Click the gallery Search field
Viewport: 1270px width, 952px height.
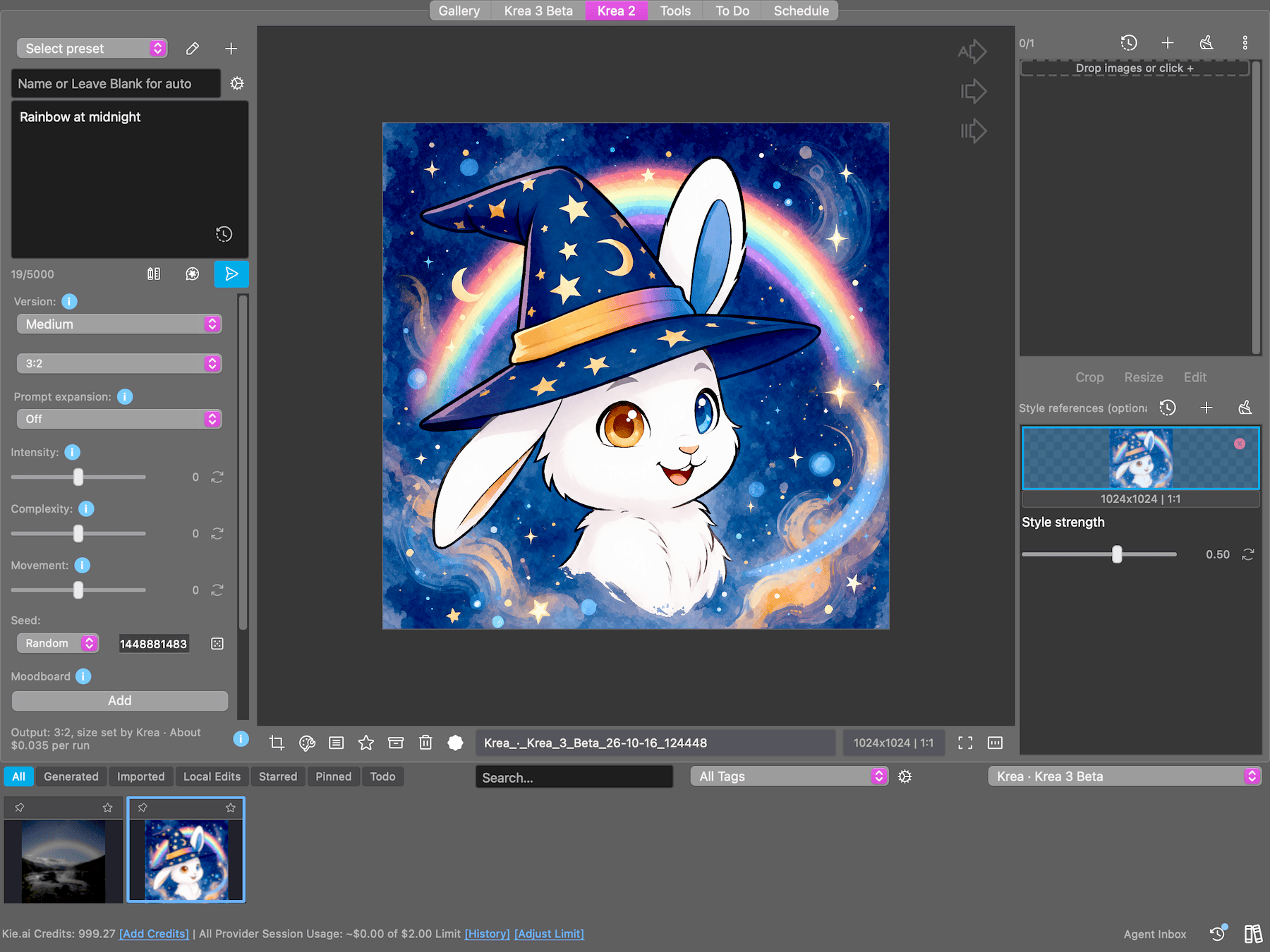pos(574,777)
